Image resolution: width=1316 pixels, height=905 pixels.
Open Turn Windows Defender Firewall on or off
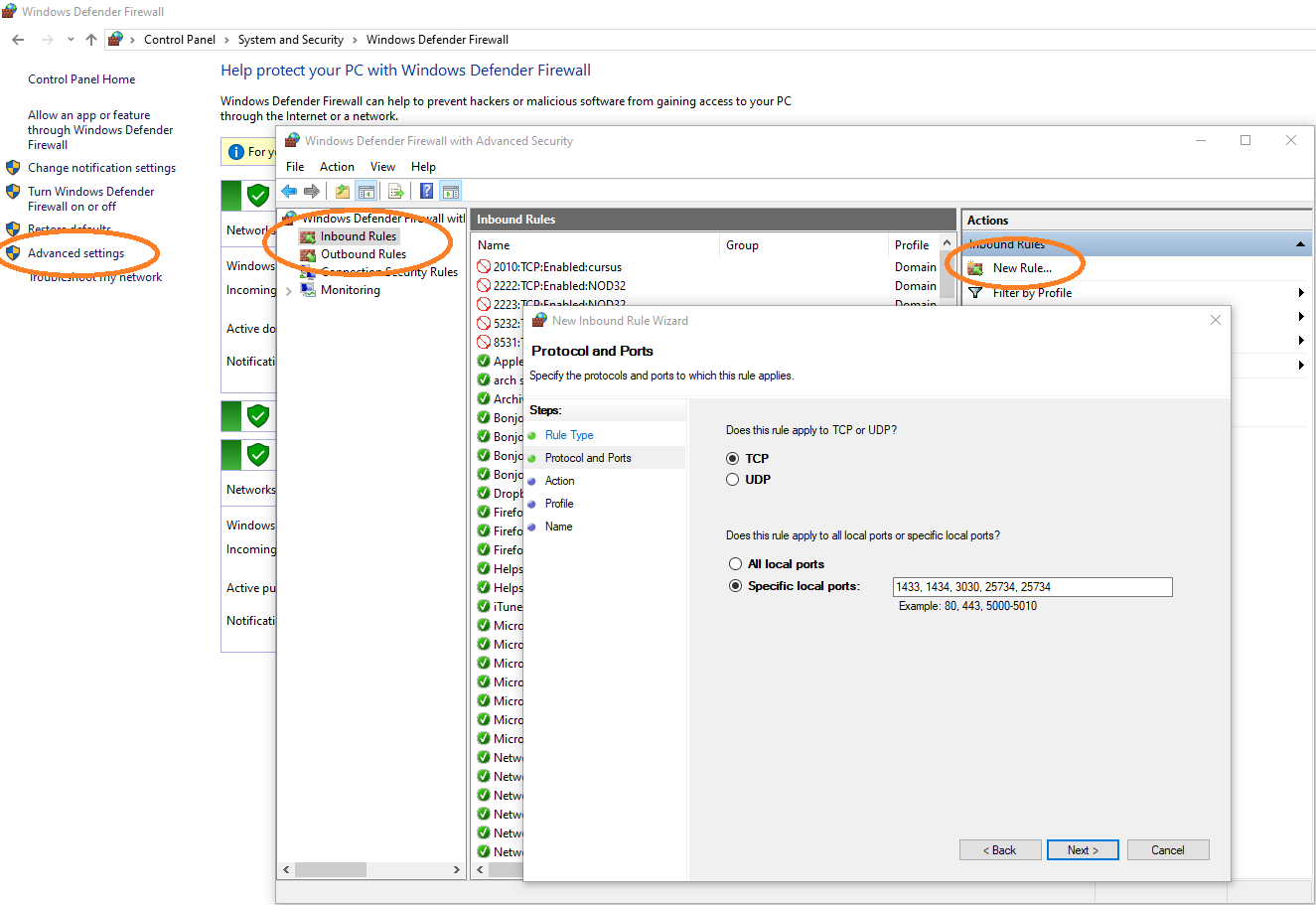click(x=90, y=199)
